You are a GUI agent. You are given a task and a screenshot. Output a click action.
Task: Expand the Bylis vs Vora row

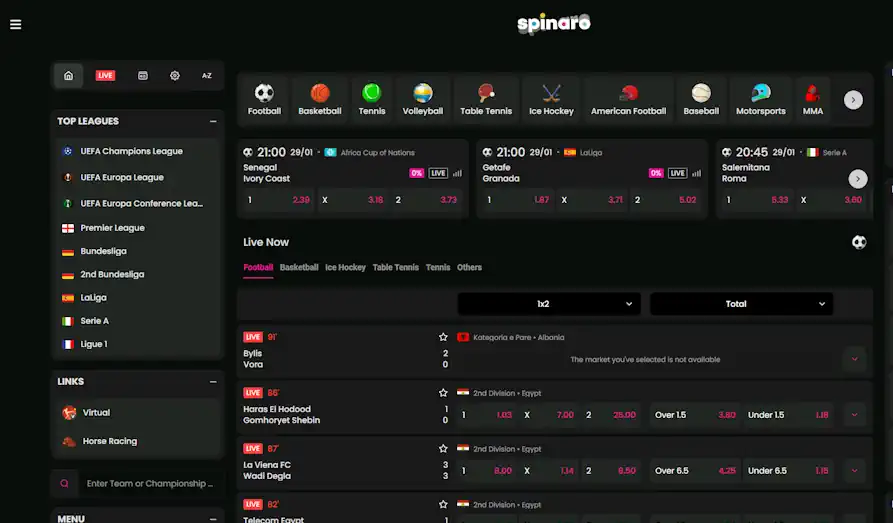point(854,359)
